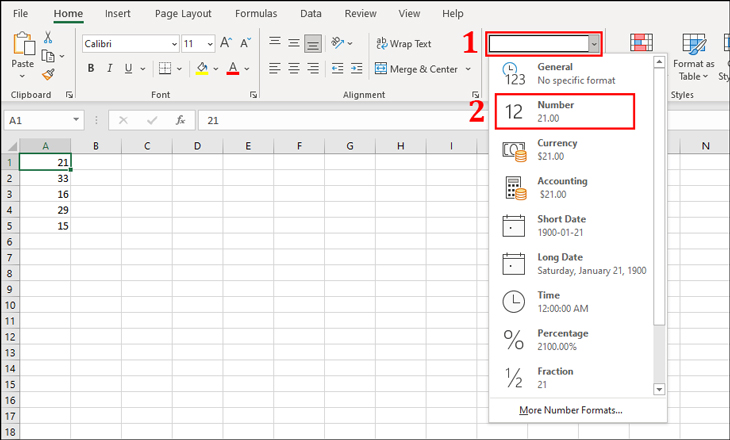Screen dimensions: 730x440
Task: Open font color dropdown arrow
Action: (247, 69)
